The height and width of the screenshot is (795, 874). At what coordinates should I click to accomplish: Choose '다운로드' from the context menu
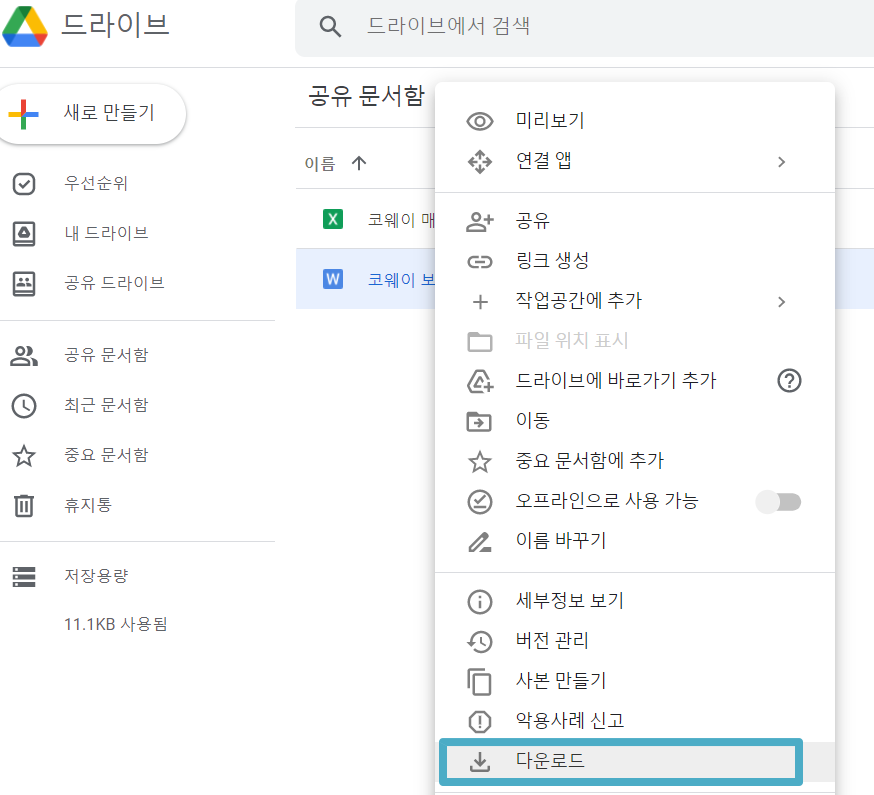pyautogui.click(x=635, y=761)
